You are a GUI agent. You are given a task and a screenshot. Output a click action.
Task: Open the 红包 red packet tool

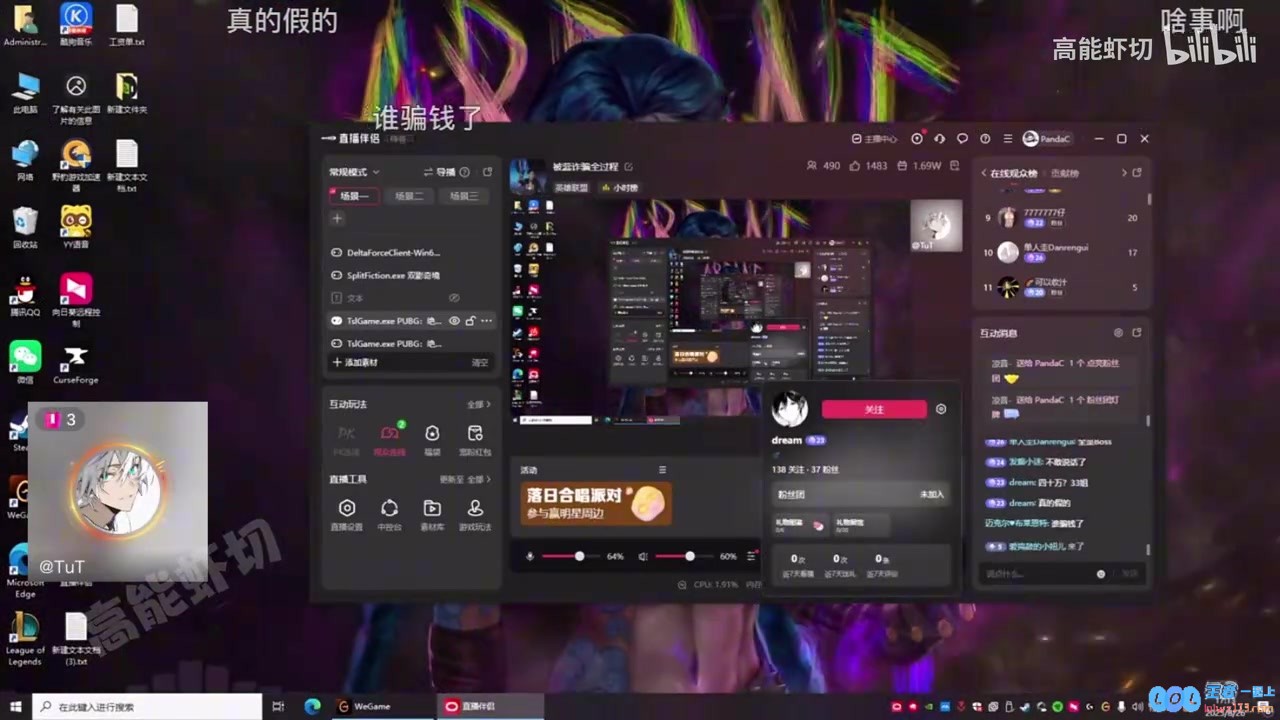tap(475, 439)
